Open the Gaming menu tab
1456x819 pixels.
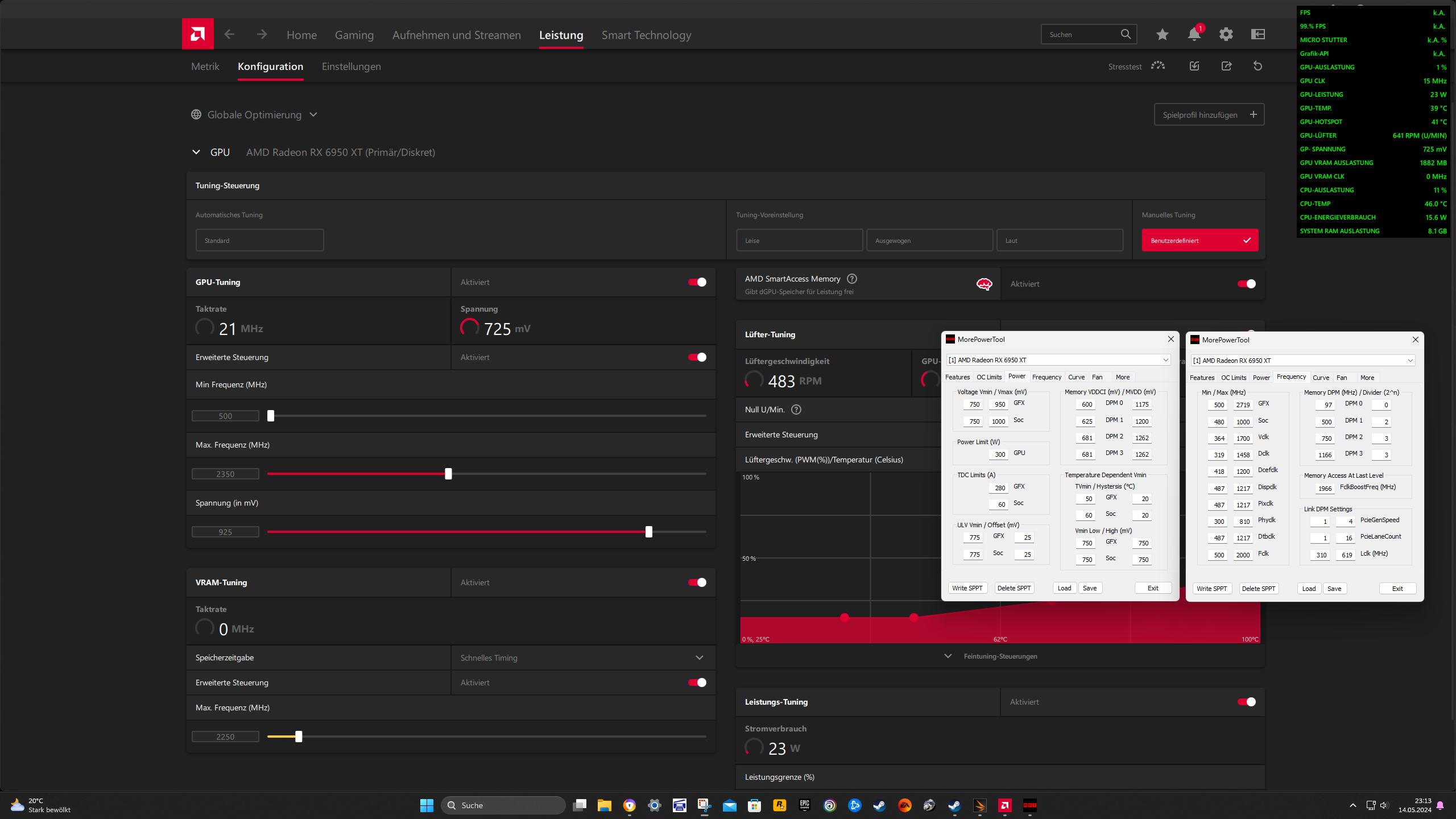pyautogui.click(x=354, y=35)
